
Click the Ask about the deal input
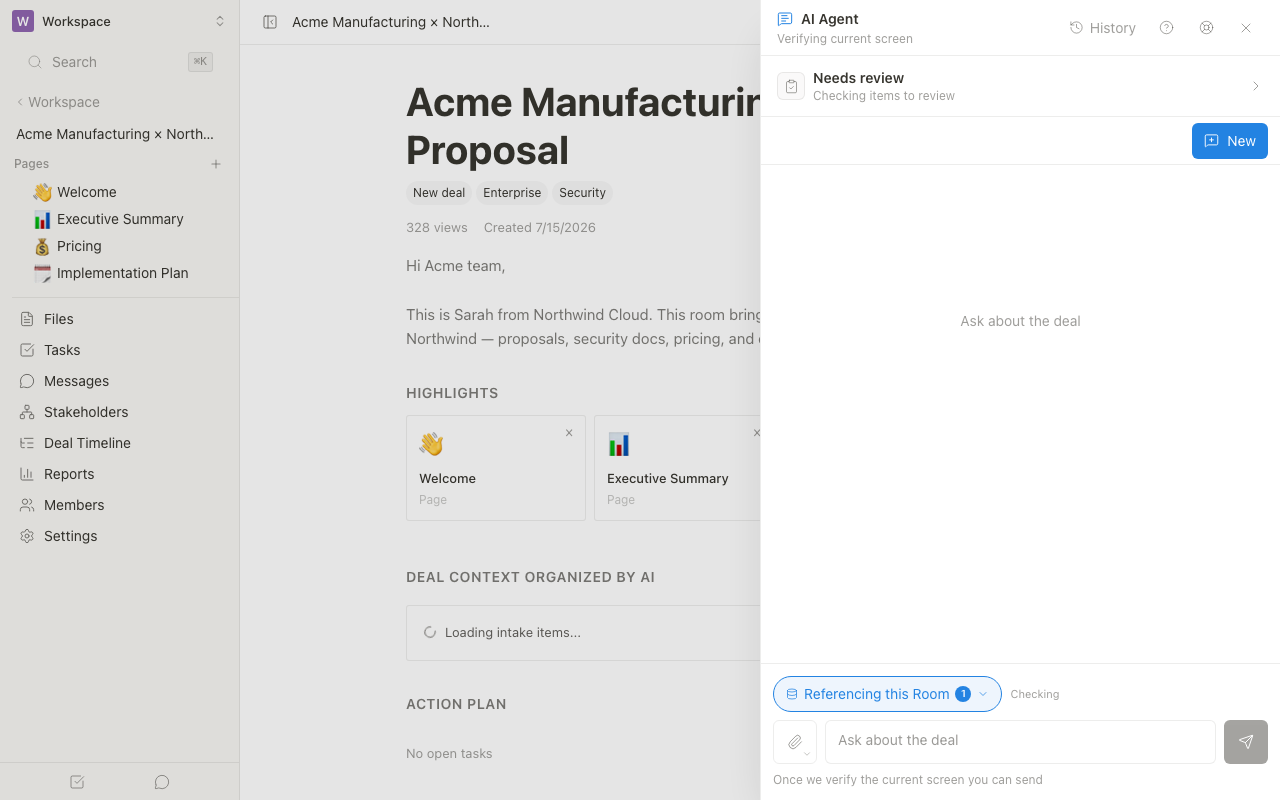pyautogui.click(x=1020, y=741)
